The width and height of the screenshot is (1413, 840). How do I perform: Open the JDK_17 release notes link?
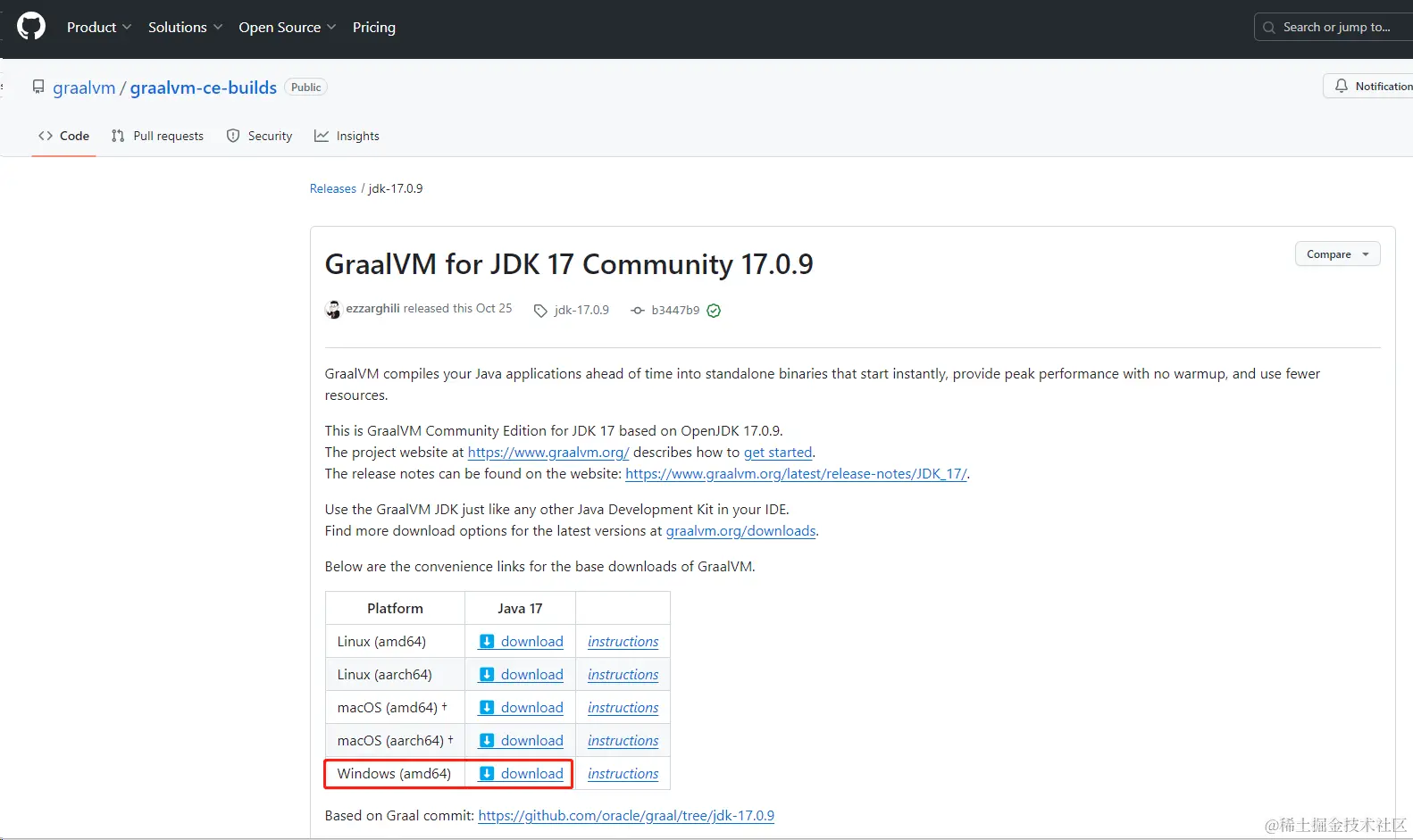[x=796, y=474]
